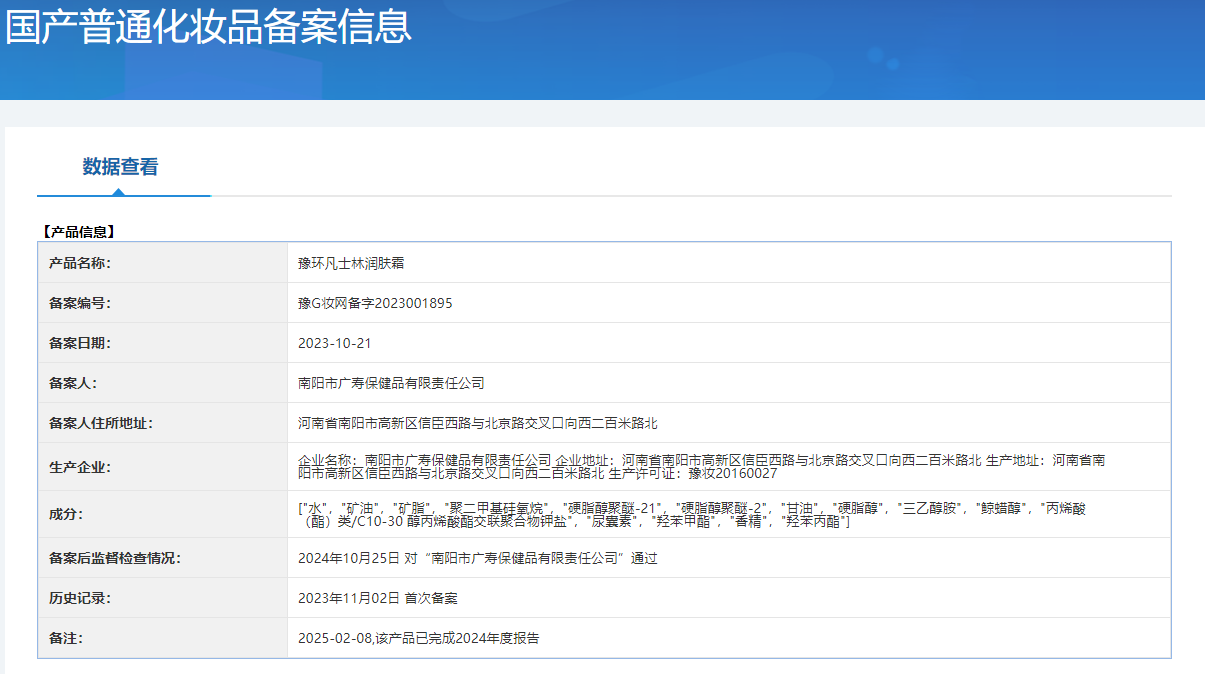1205x674 pixels.
Task: Click the 备案日期 row label
Action: (x=79, y=343)
